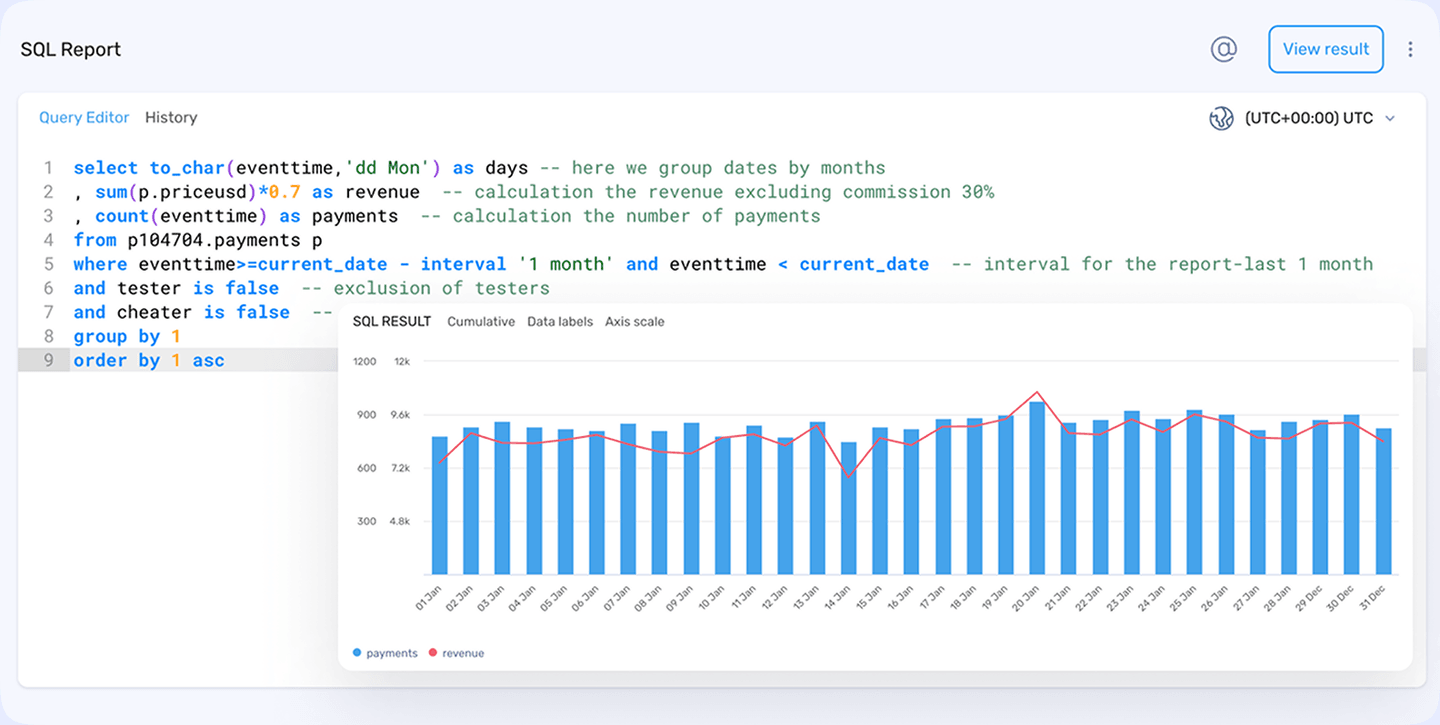
Task: Click line number 1 in the gutter
Action: click(x=47, y=168)
